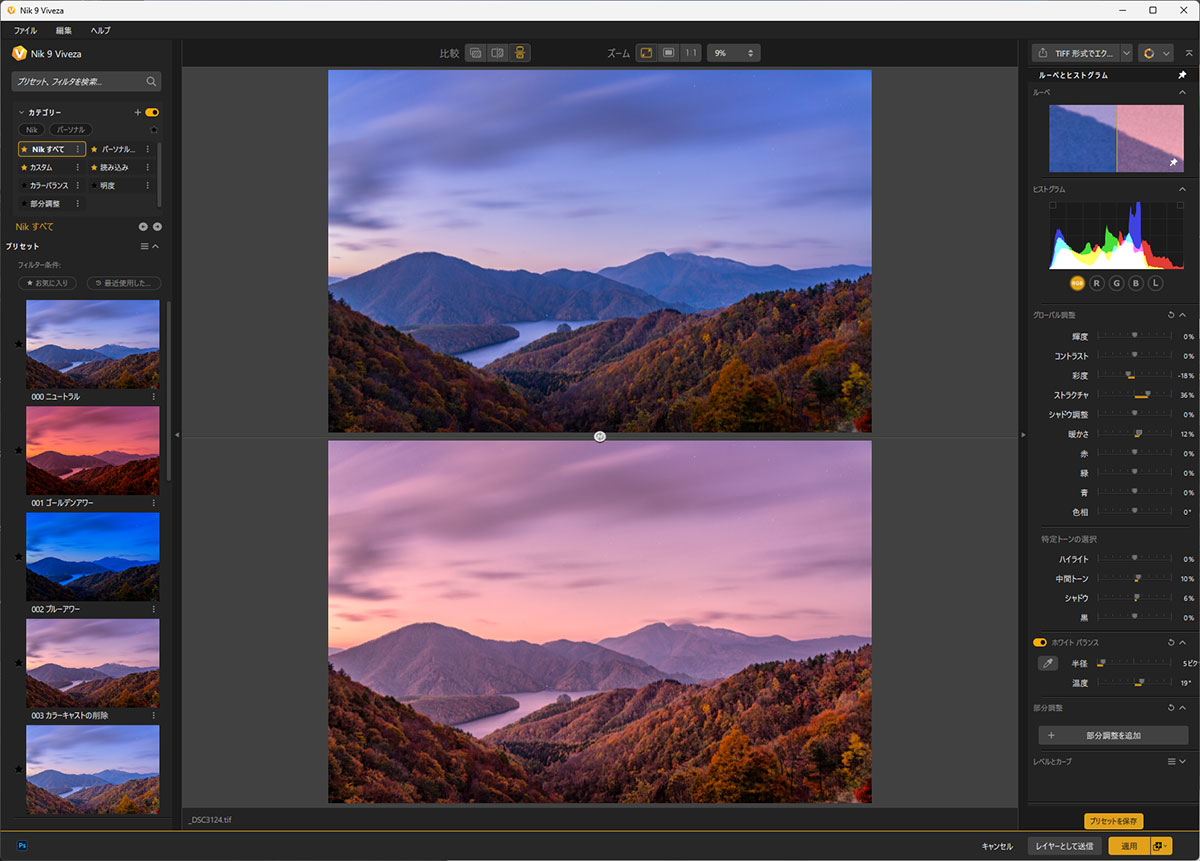
Task: Click the fit-to-screen zoom icon
Action: (646, 52)
